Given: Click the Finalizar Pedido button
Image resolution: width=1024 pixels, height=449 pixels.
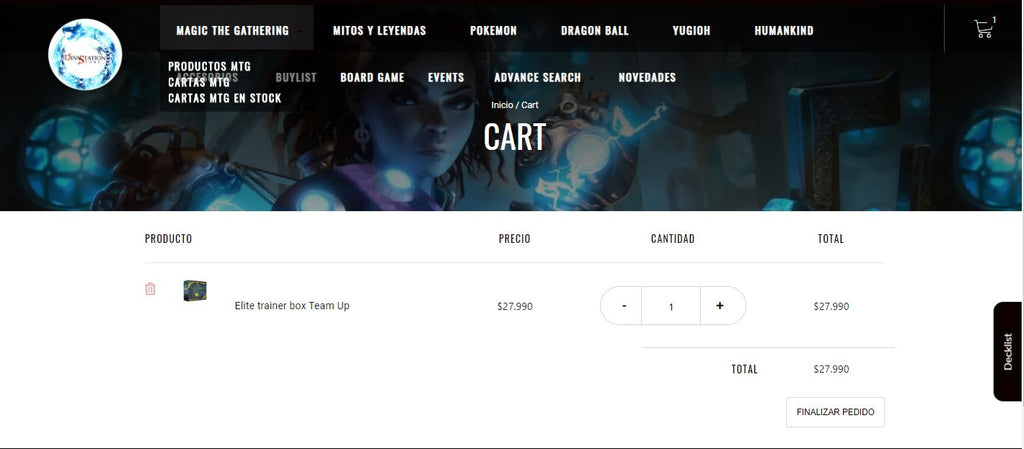Looking at the screenshot, I should point(835,412).
